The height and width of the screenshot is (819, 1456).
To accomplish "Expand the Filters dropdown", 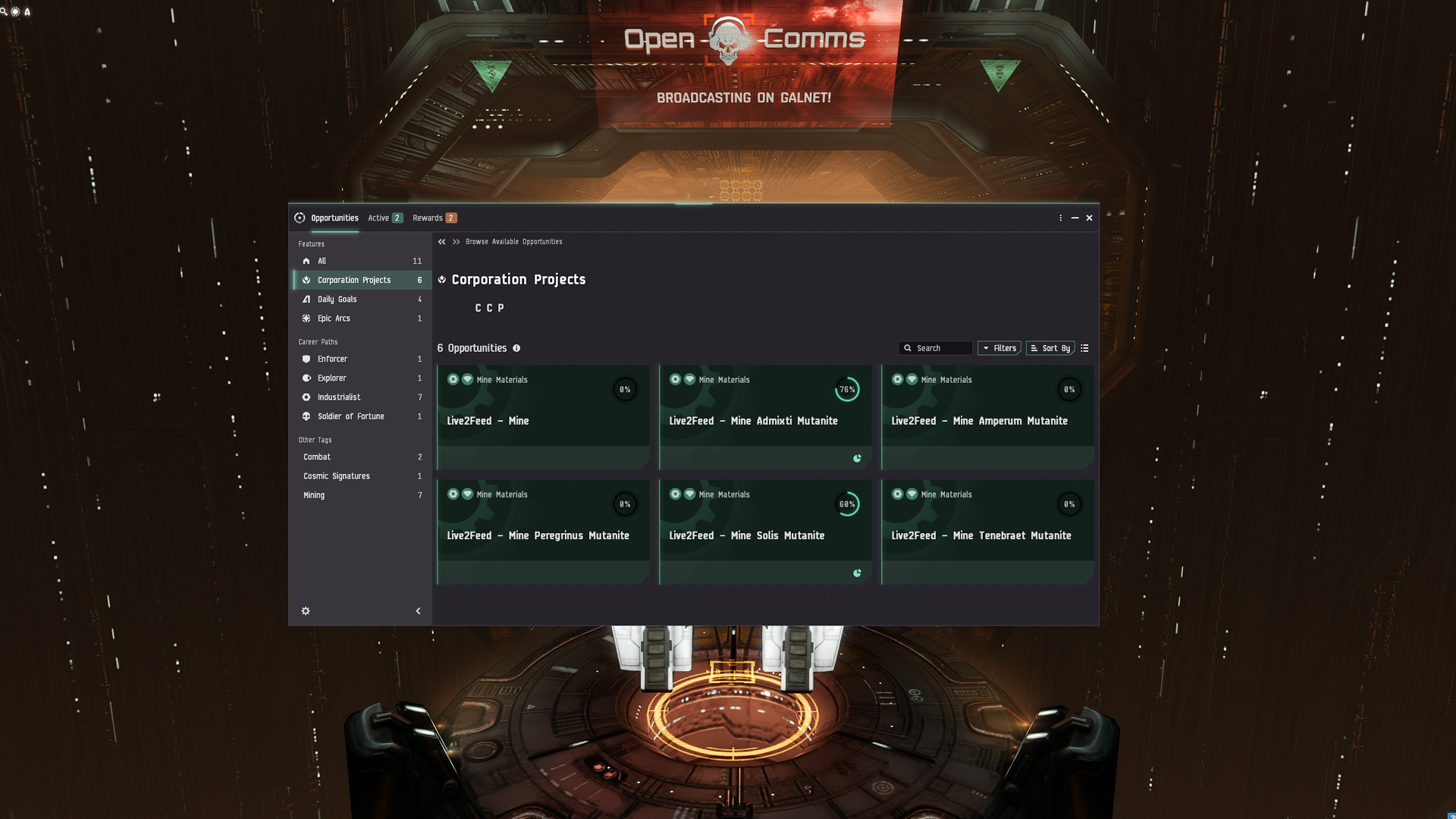I will pyautogui.click(x=999, y=347).
